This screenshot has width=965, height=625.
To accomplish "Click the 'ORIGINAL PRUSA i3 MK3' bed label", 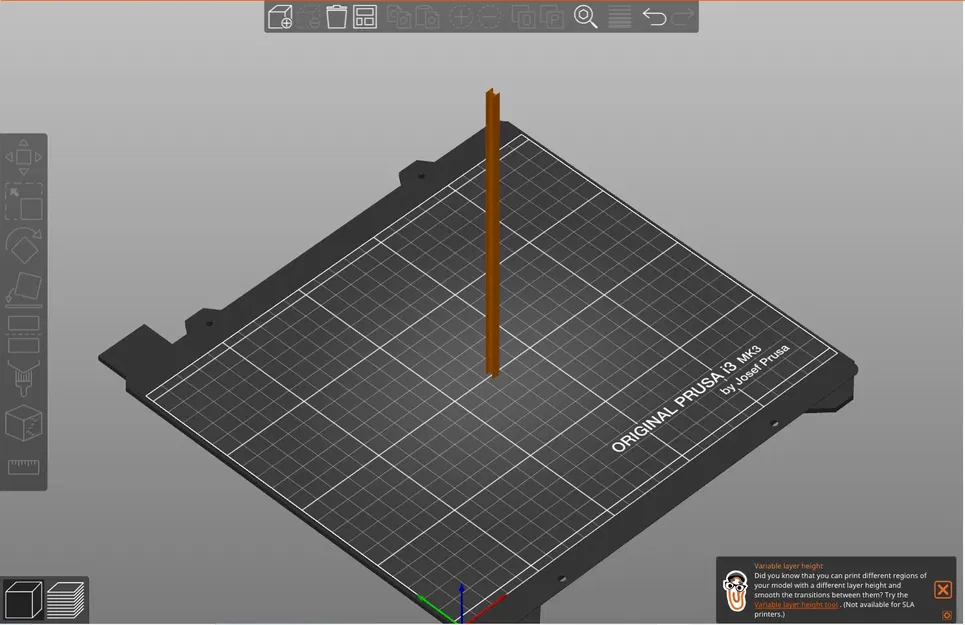I will click(686, 399).
